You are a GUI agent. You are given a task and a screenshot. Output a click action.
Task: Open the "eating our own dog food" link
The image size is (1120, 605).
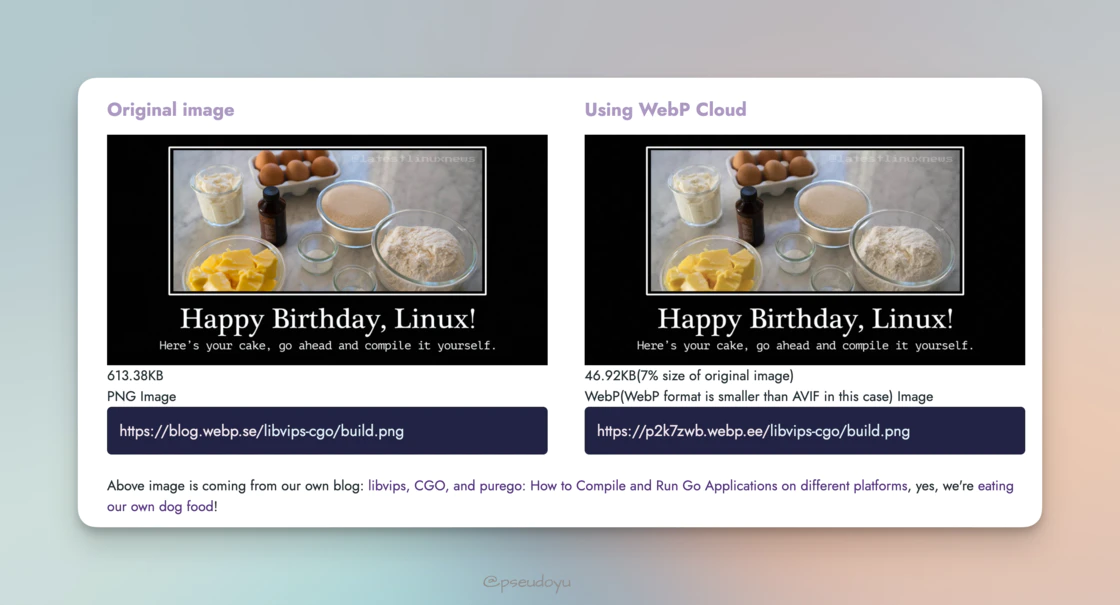995,486
